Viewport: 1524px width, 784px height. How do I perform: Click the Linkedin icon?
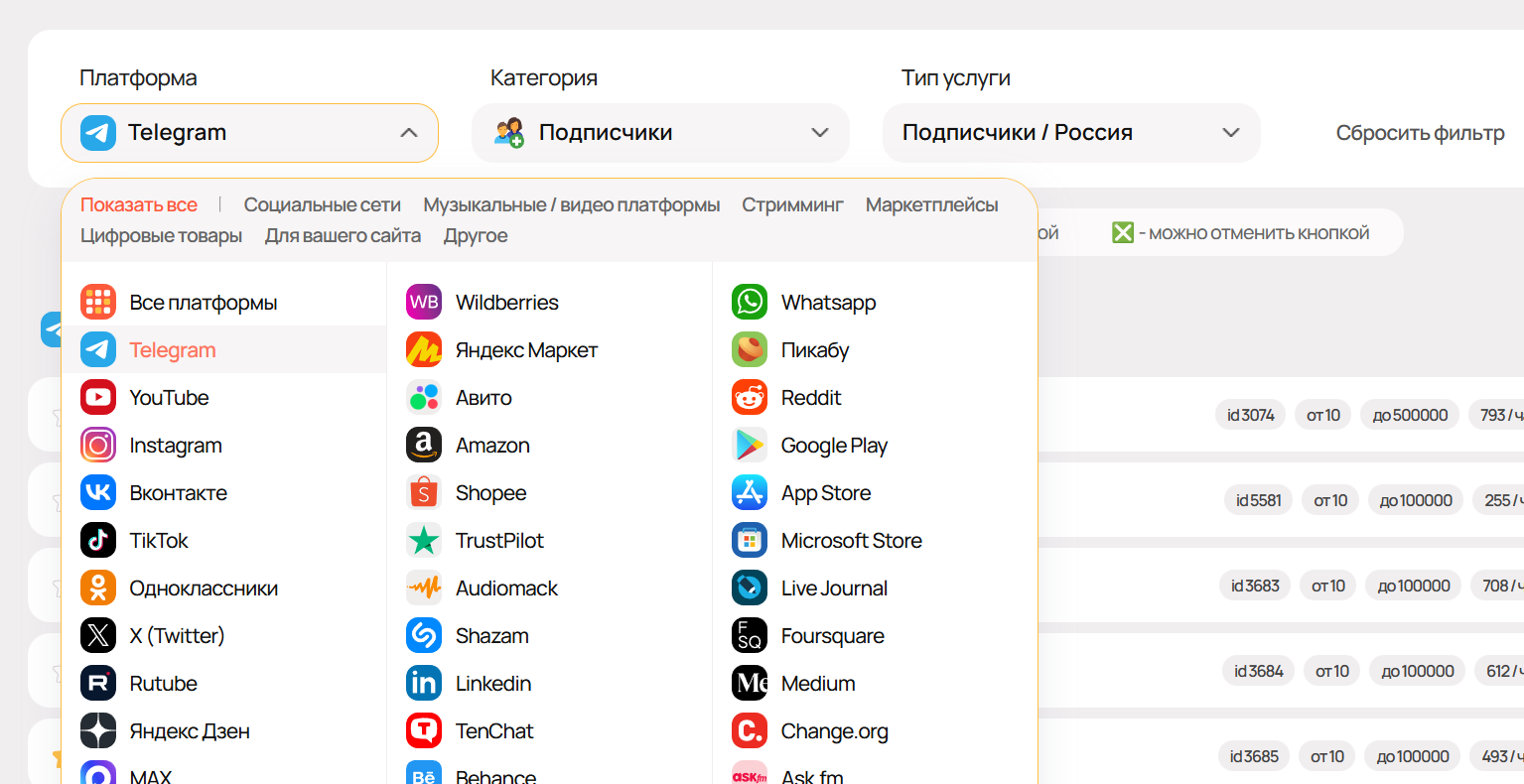[424, 684]
